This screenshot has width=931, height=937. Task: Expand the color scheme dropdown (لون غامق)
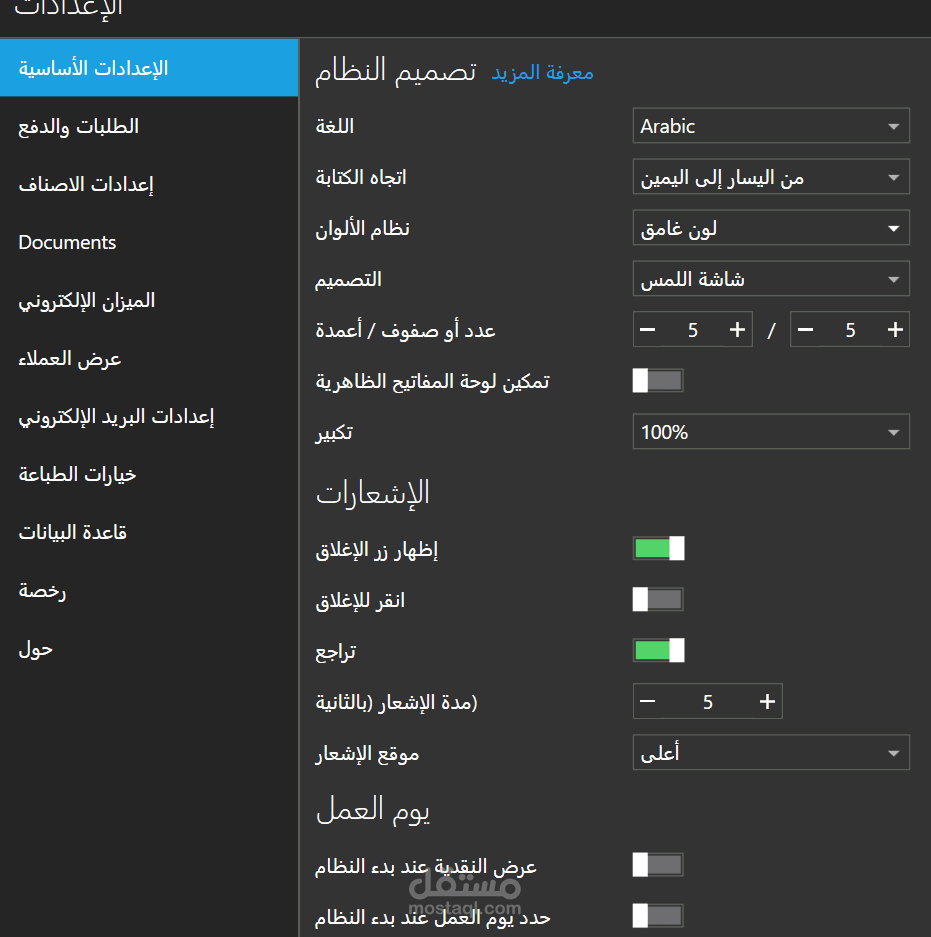(771, 229)
